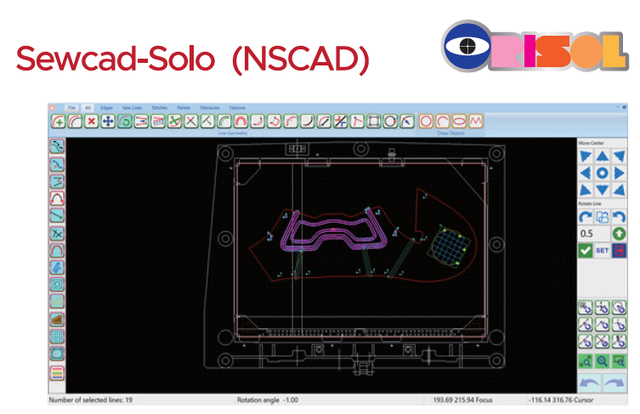Click the green round up-arrow button
The height and width of the screenshot is (414, 640).
click(619, 234)
